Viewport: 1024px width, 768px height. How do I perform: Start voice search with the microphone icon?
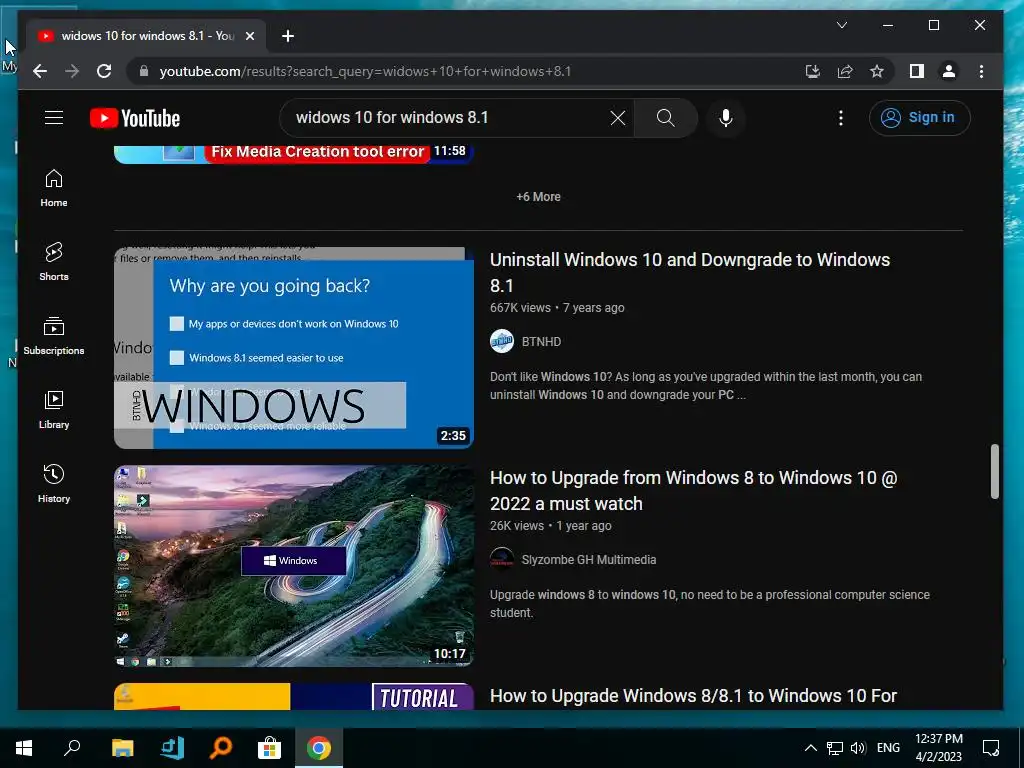pyautogui.click(x=726, y=118)
